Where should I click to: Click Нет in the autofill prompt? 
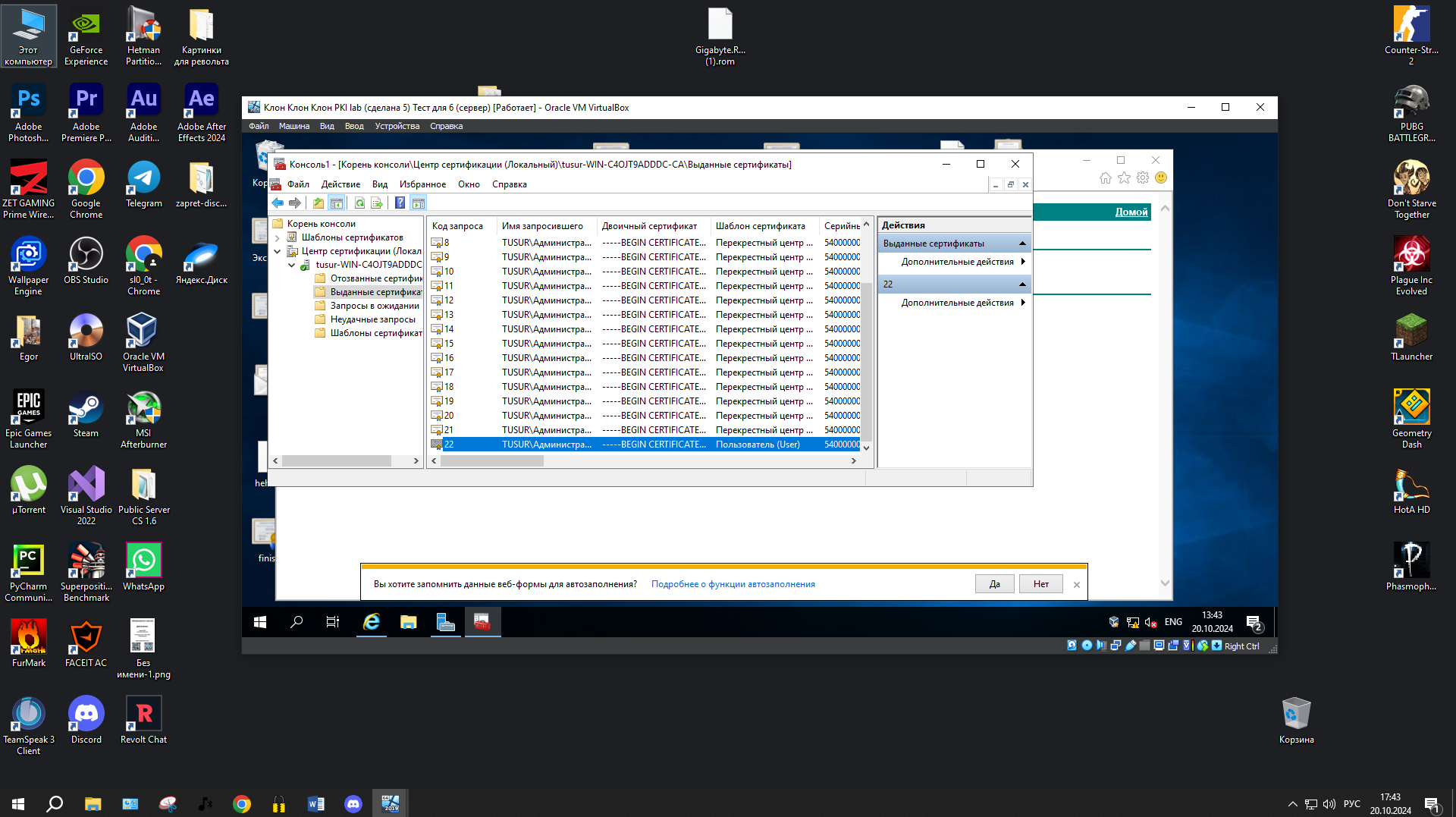tap(1040, 584)
